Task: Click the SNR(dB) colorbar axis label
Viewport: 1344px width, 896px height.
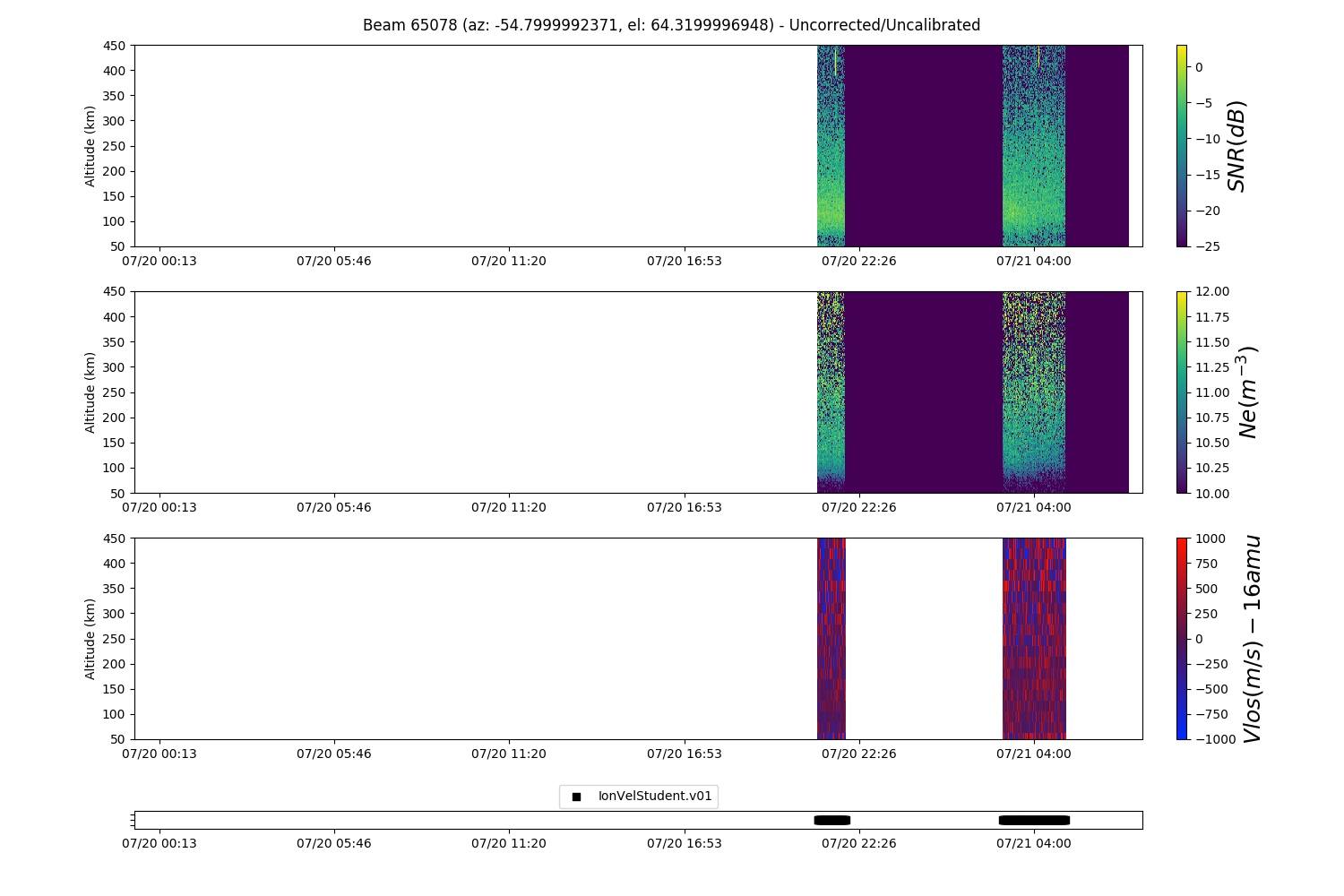Action: tap(1237, 145)
